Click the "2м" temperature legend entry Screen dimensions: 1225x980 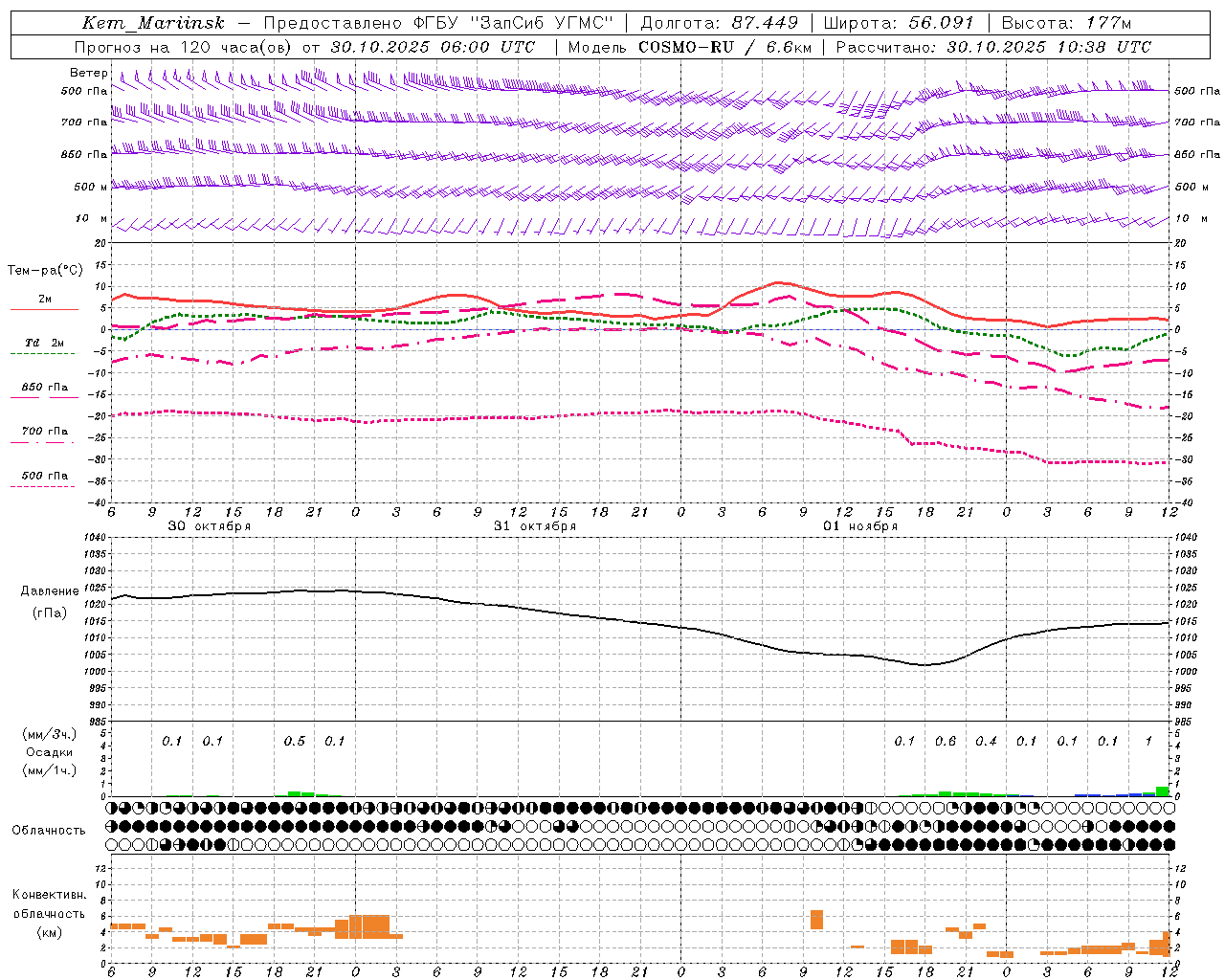pos(45,300)
